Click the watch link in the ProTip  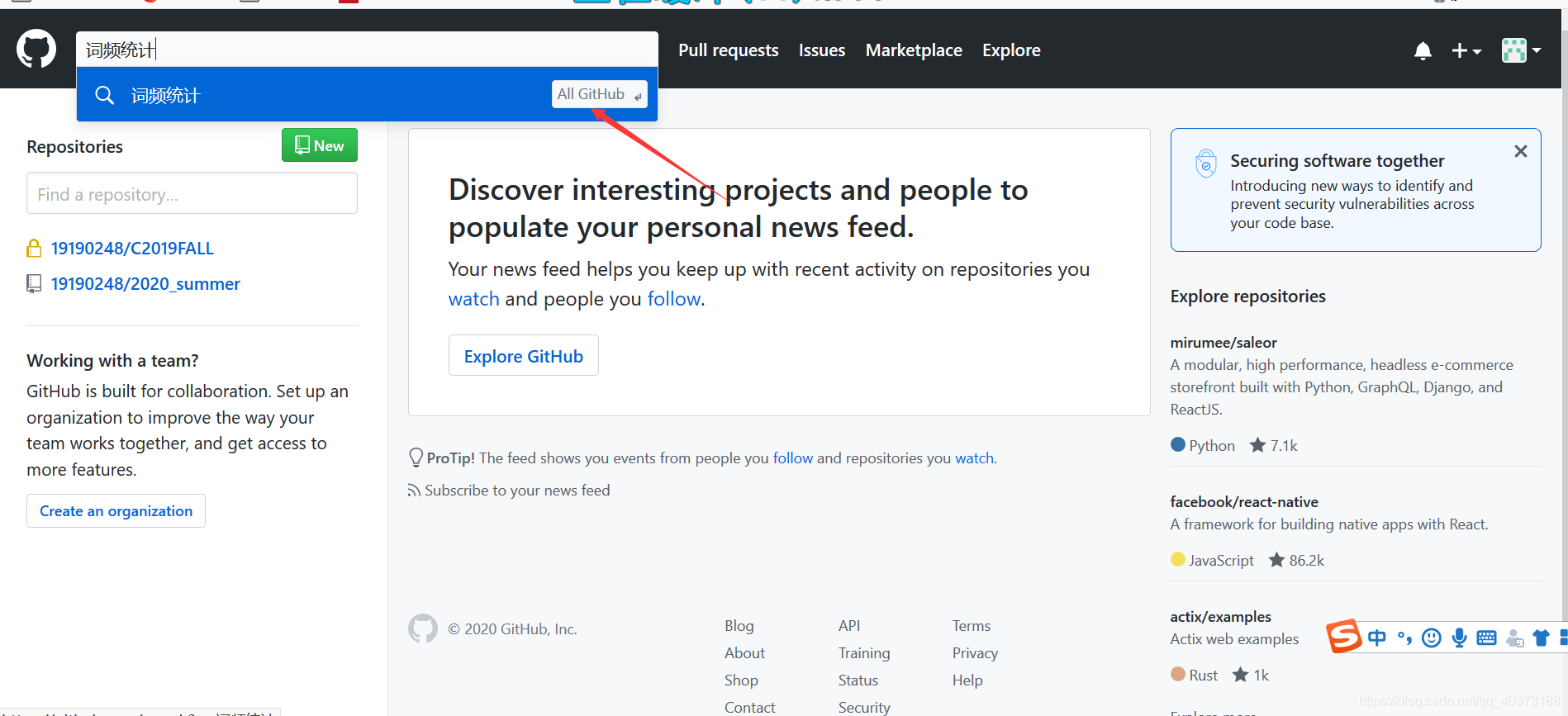pos(975,458)
